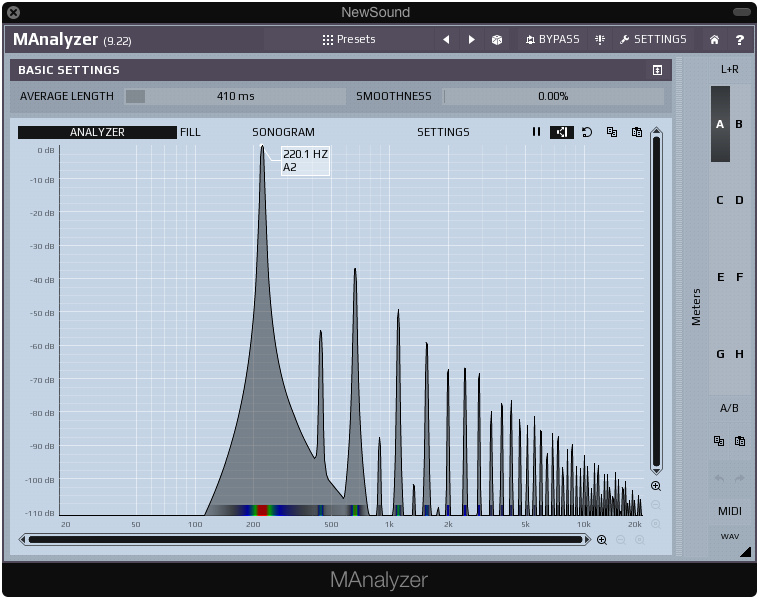
Task: Copy the analyzer graph using the copy icon
Action: [x=612, y=132]
